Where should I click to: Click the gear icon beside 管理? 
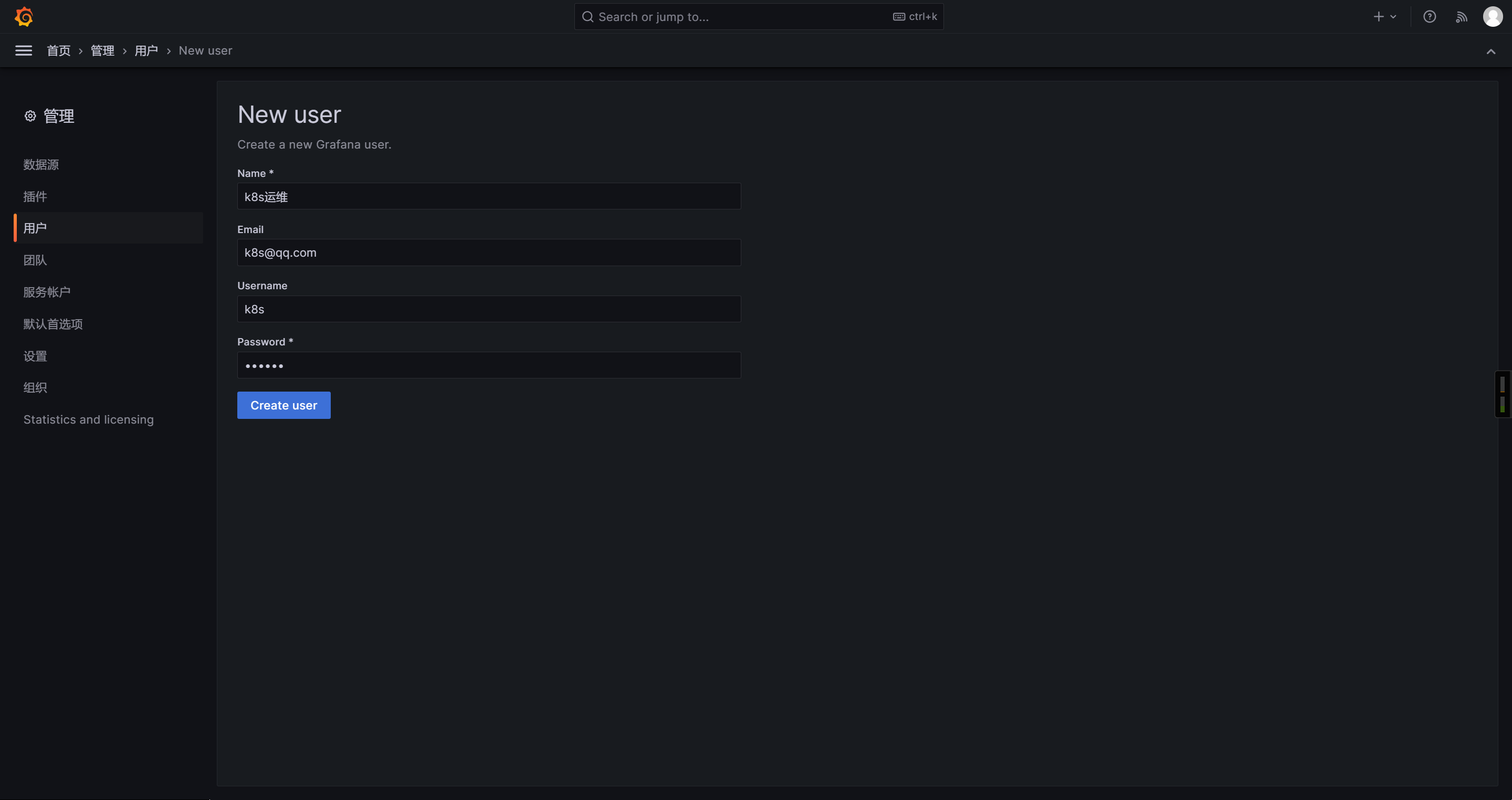[30, 116]
